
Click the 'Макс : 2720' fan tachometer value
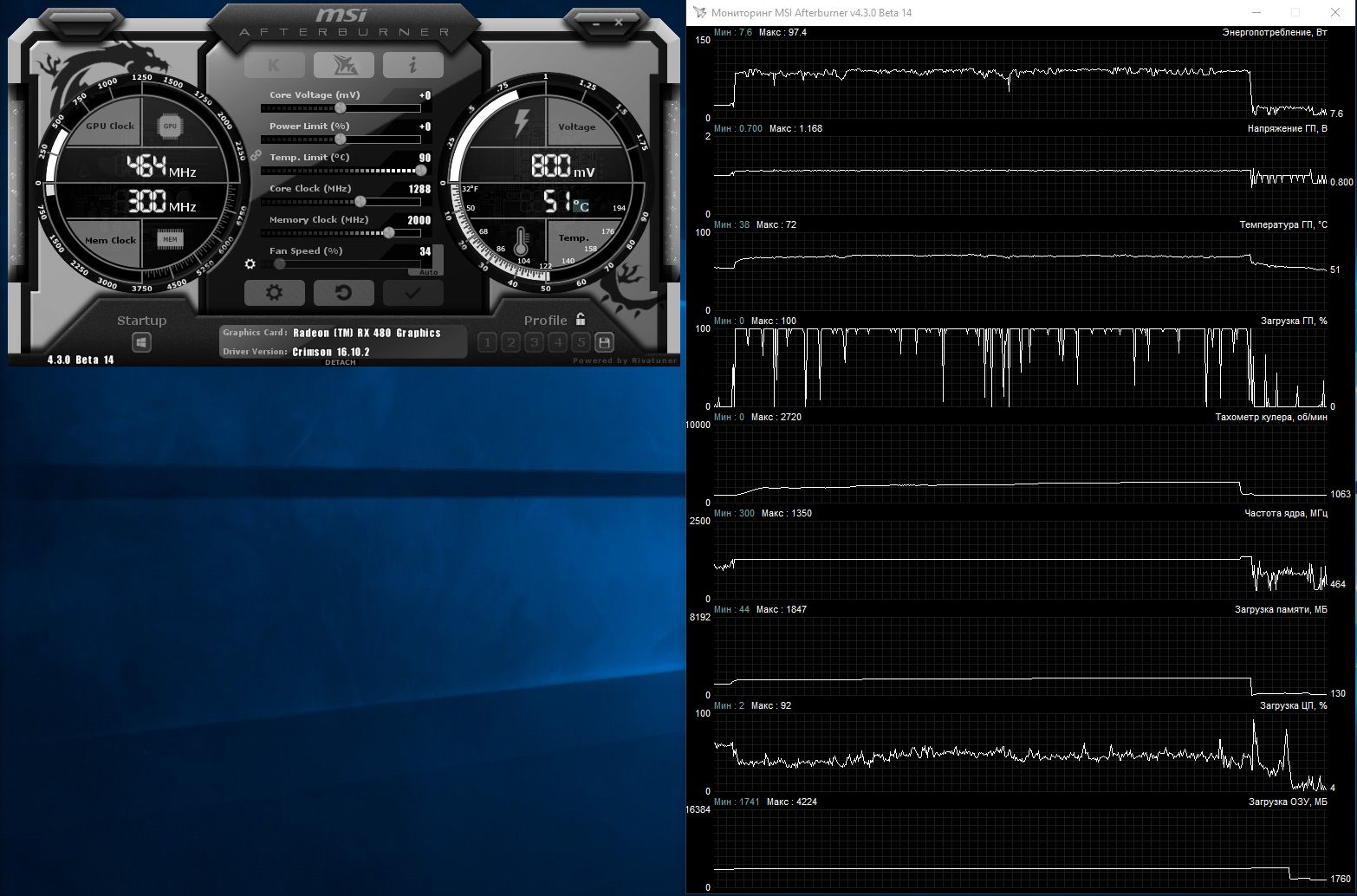click(776, 417)
